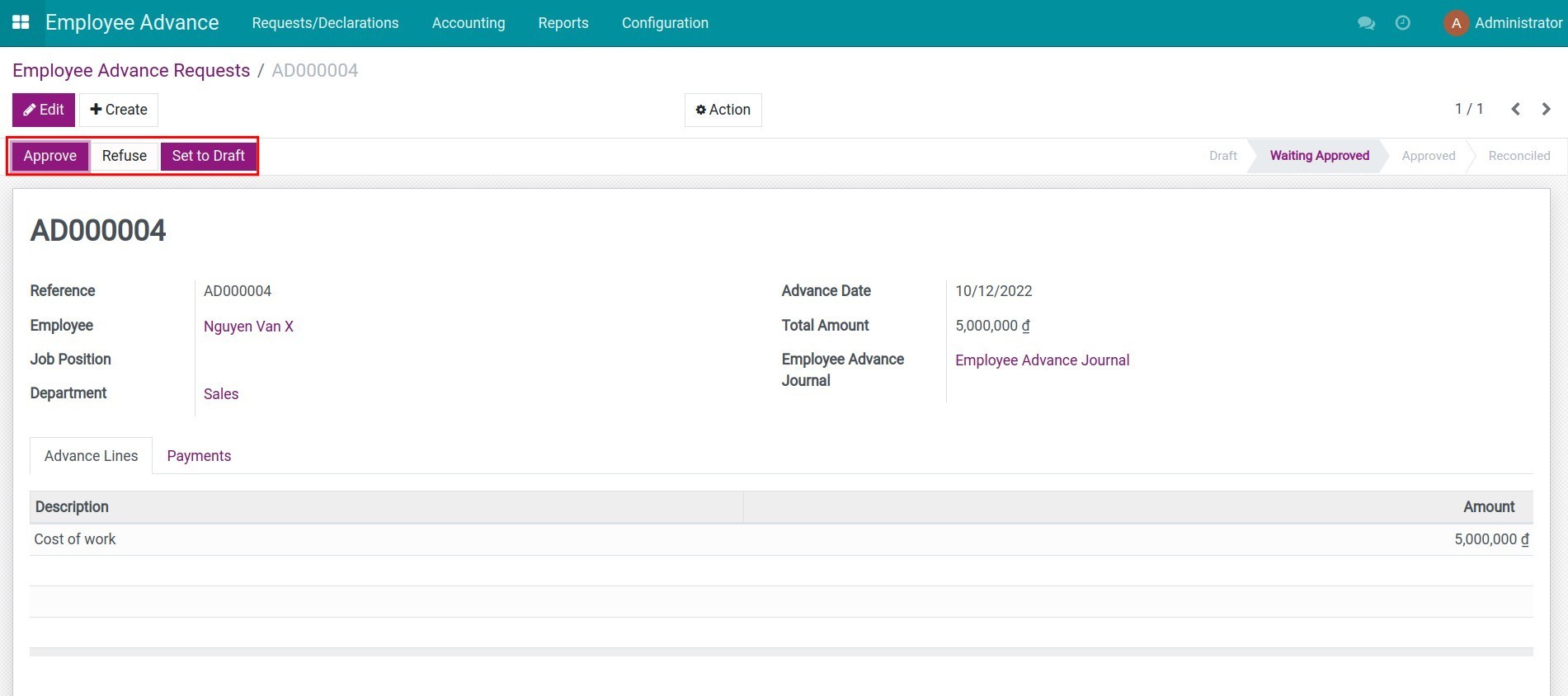Open the Reports menu
Viewport: 1568px width, 696px height.
[563, 23]
